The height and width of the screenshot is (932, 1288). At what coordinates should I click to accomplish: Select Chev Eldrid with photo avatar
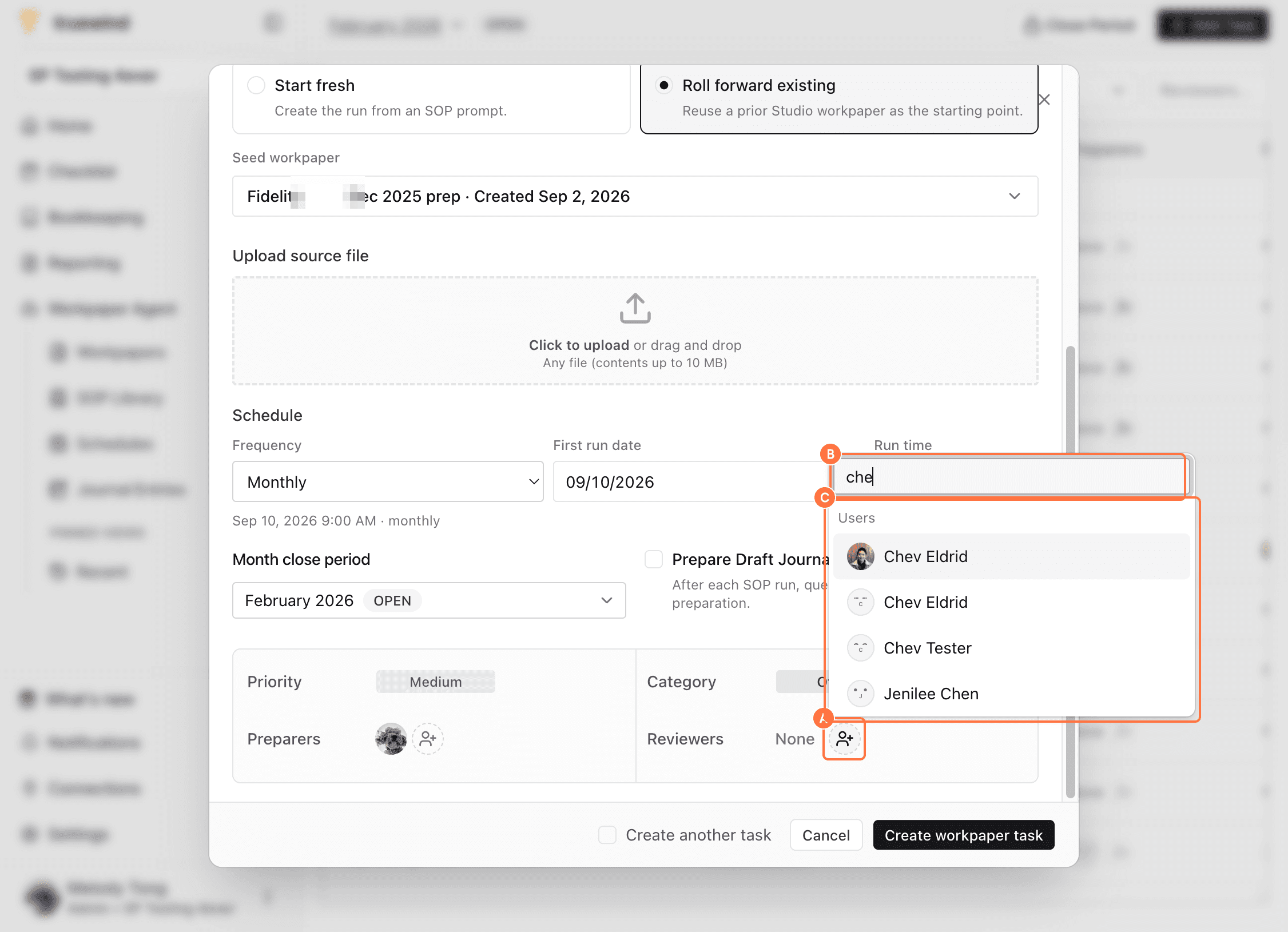(x=1011, y=556)
